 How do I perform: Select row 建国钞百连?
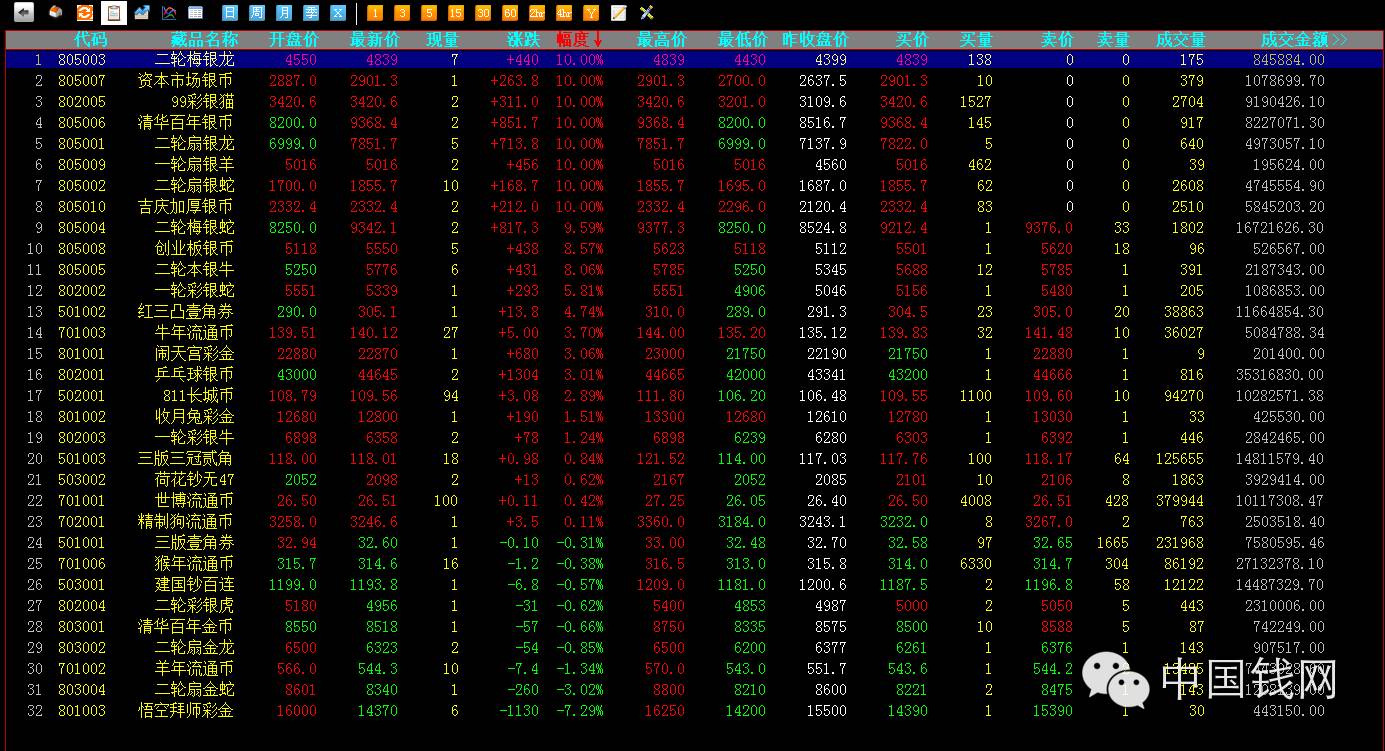pos(692,584)
